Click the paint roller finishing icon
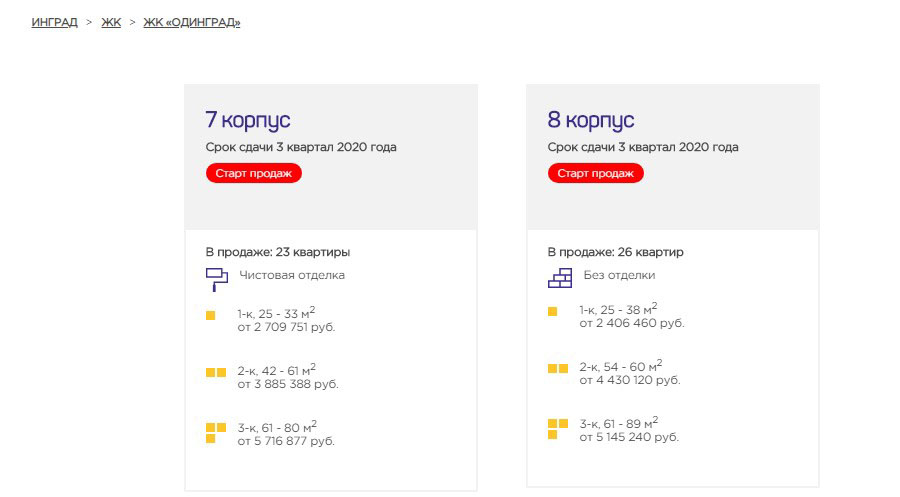The width and height of the screenshot is (900, 497). point(217,279)
